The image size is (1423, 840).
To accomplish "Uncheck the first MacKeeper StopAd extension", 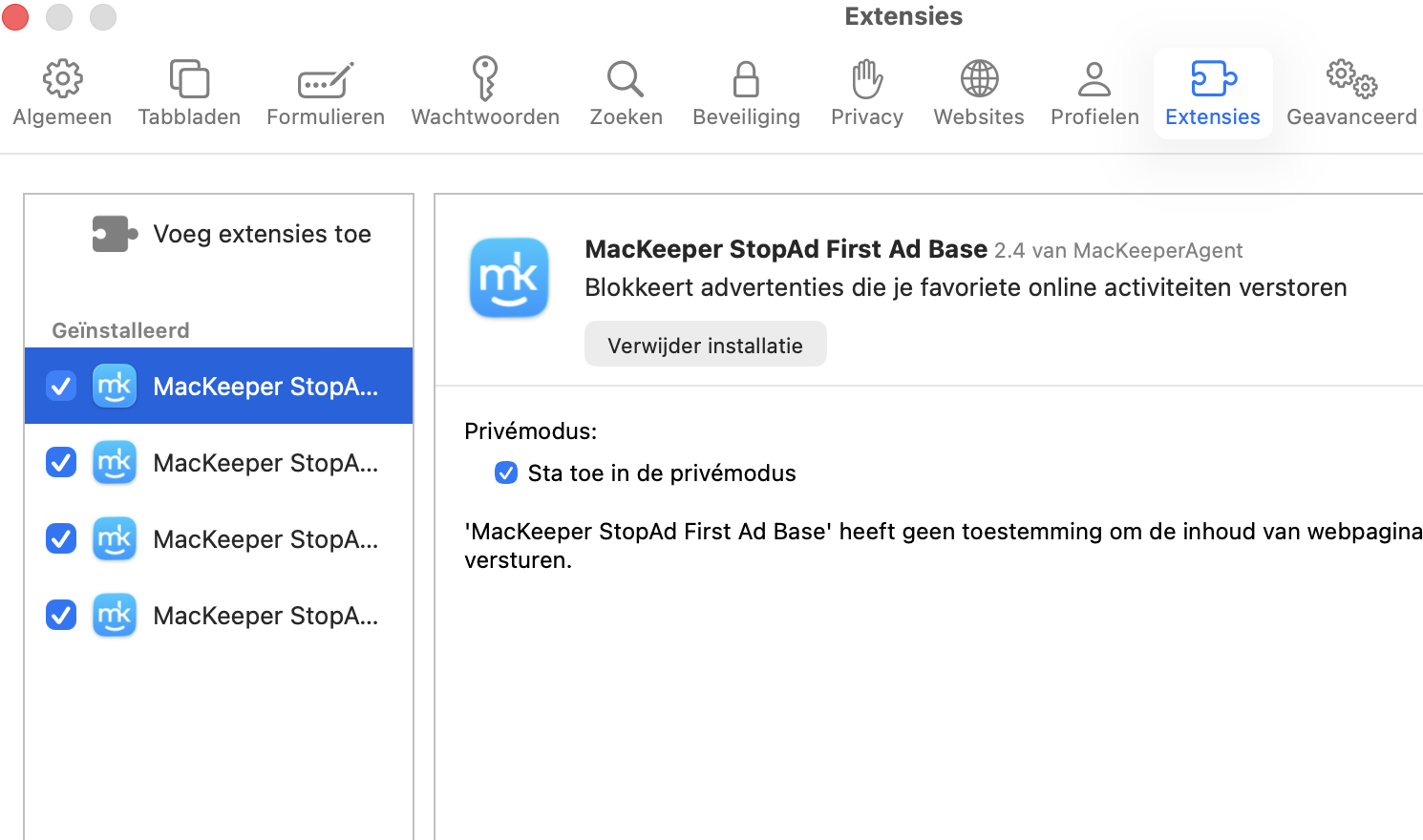I will point(60,386).
